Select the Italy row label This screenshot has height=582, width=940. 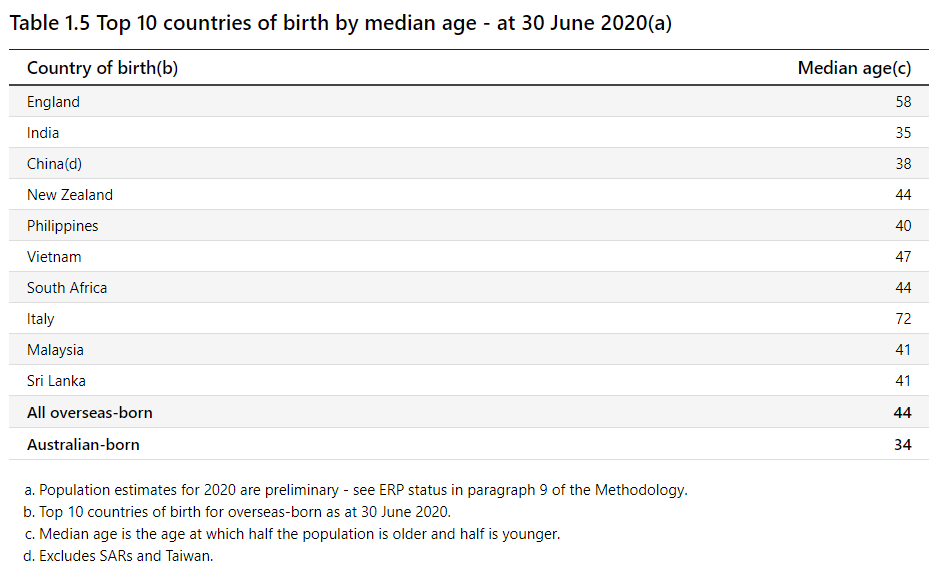click(41, 319)
